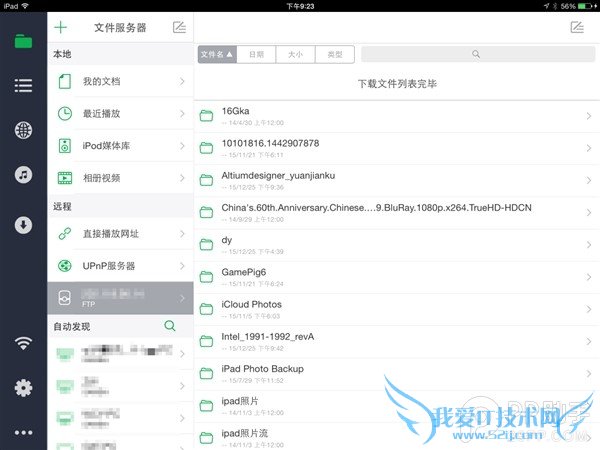Open the playlist list icon in dark sidebar

pyautogui.click(x=23, y=85)
